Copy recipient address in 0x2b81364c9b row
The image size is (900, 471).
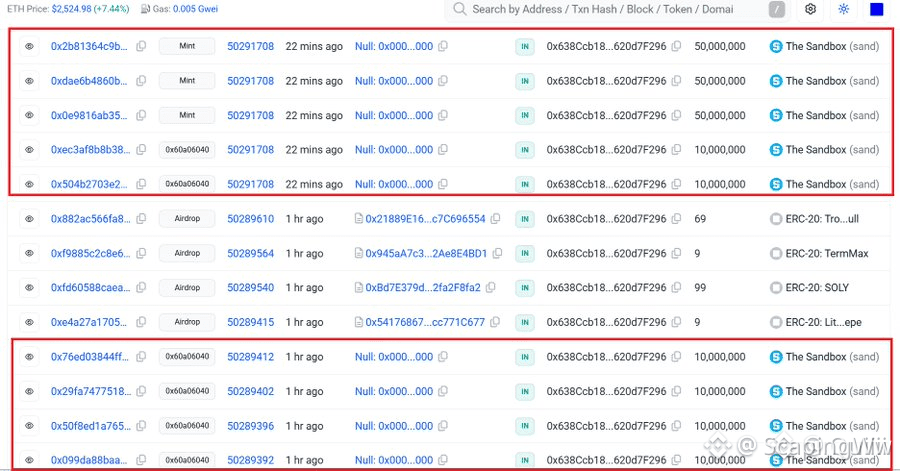pos(676,46)
